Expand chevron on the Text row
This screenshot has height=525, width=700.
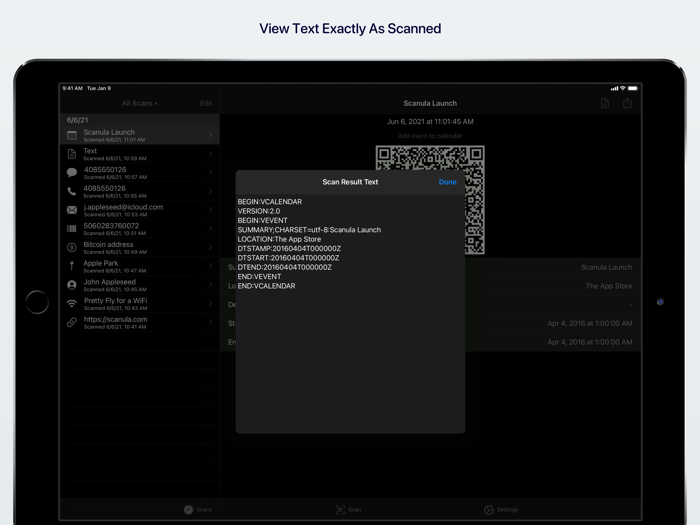[210, 154]
